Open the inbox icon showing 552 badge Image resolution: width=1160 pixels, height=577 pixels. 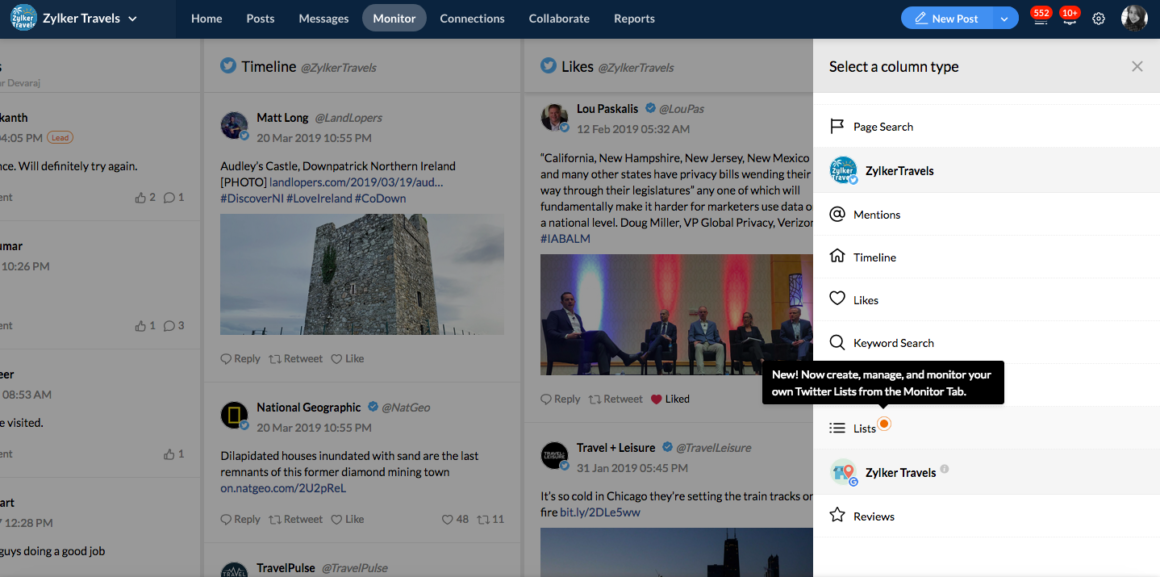tap(1040, 19)
